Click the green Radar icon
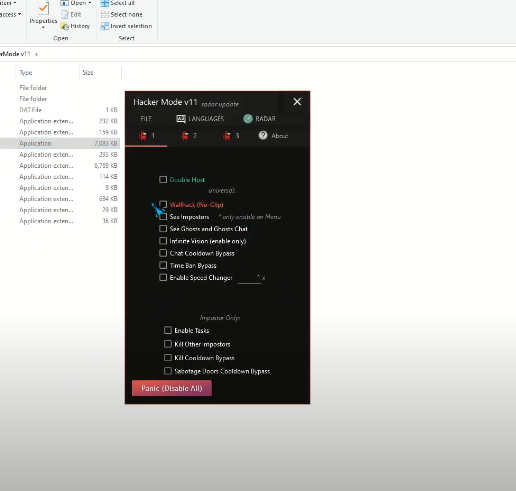516x491 pixels. point(248,118)
